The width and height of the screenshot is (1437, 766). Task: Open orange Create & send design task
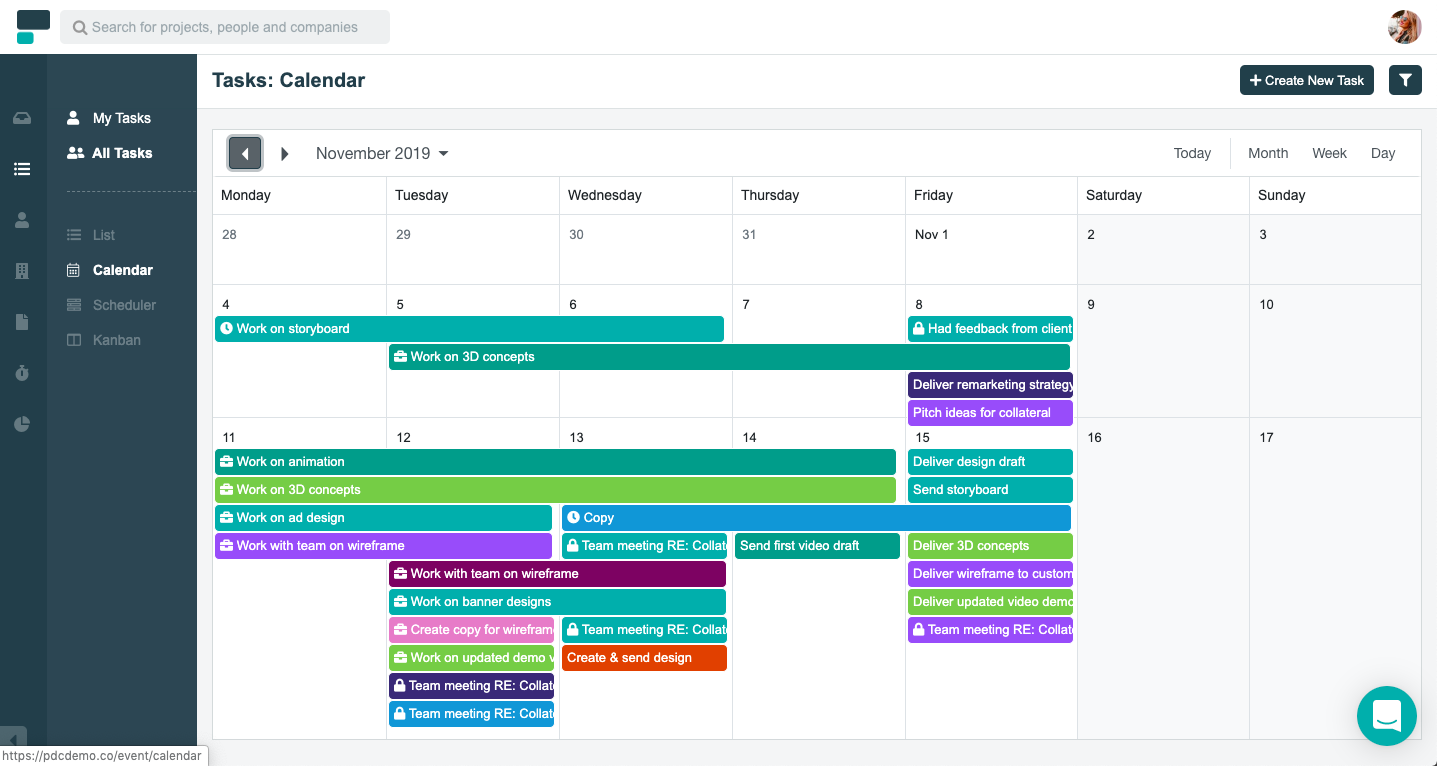(644, 658)
